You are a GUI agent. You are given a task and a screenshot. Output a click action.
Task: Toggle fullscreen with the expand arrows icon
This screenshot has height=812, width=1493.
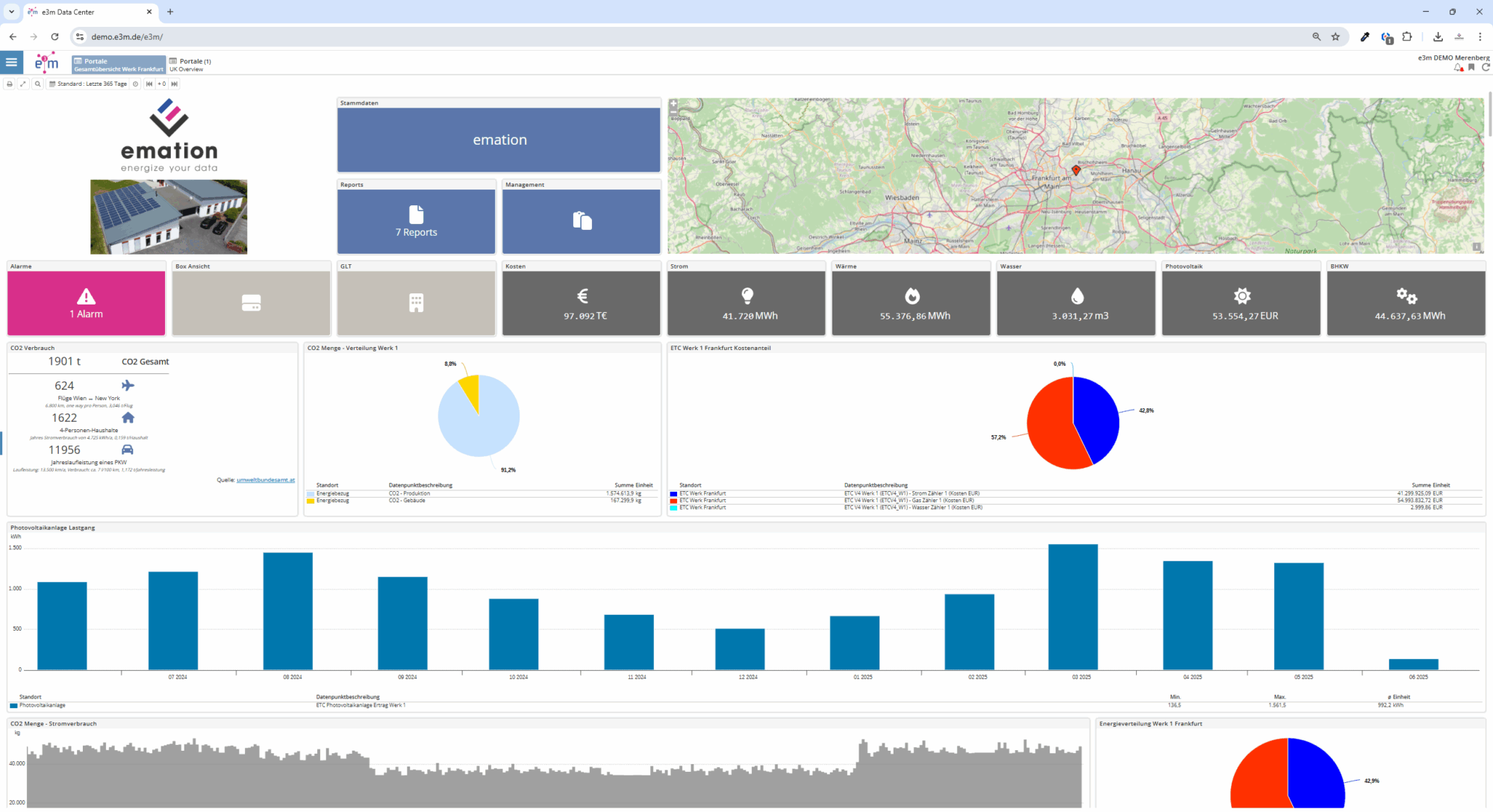23,84
